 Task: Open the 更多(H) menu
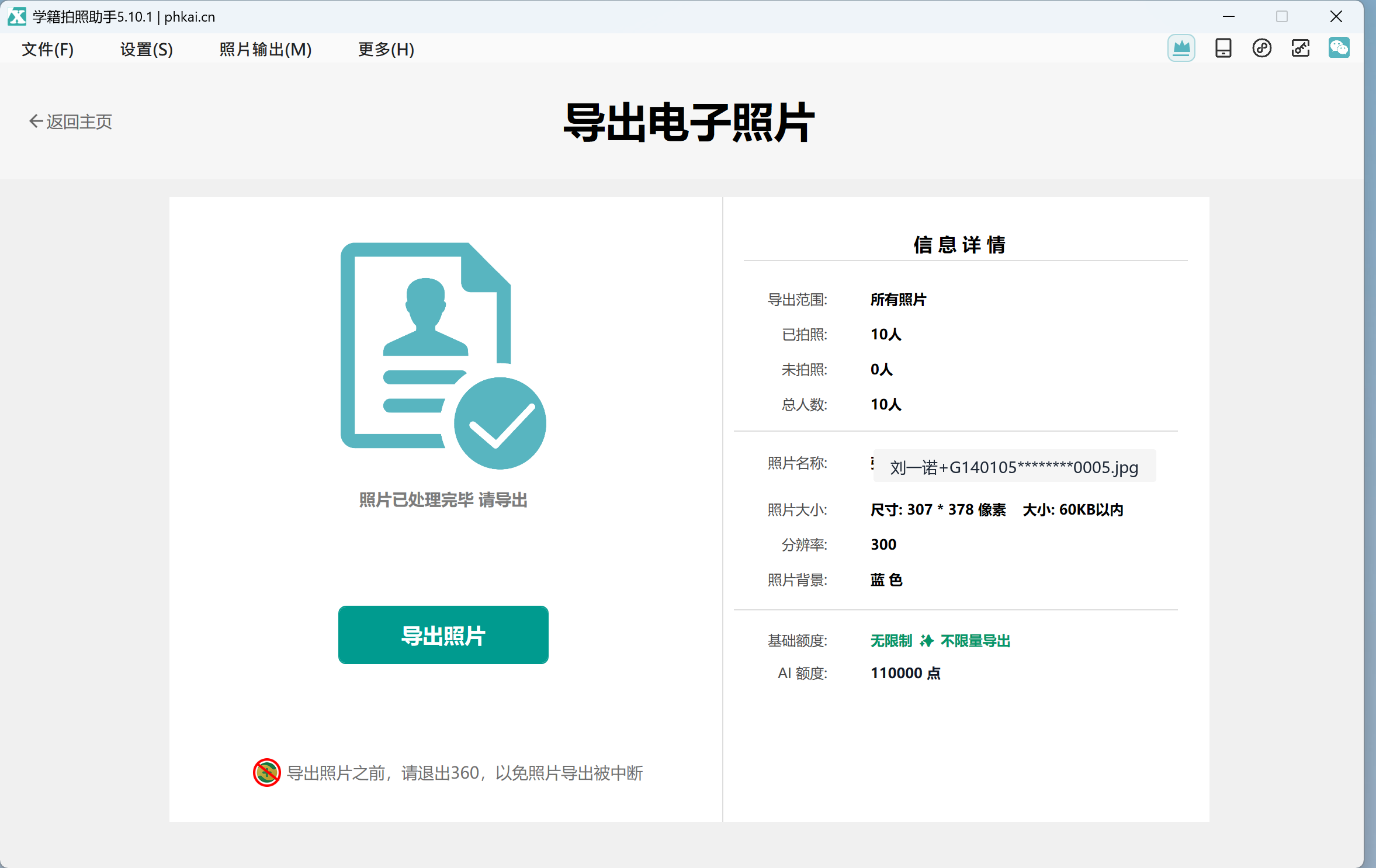[x=386, y=49]
